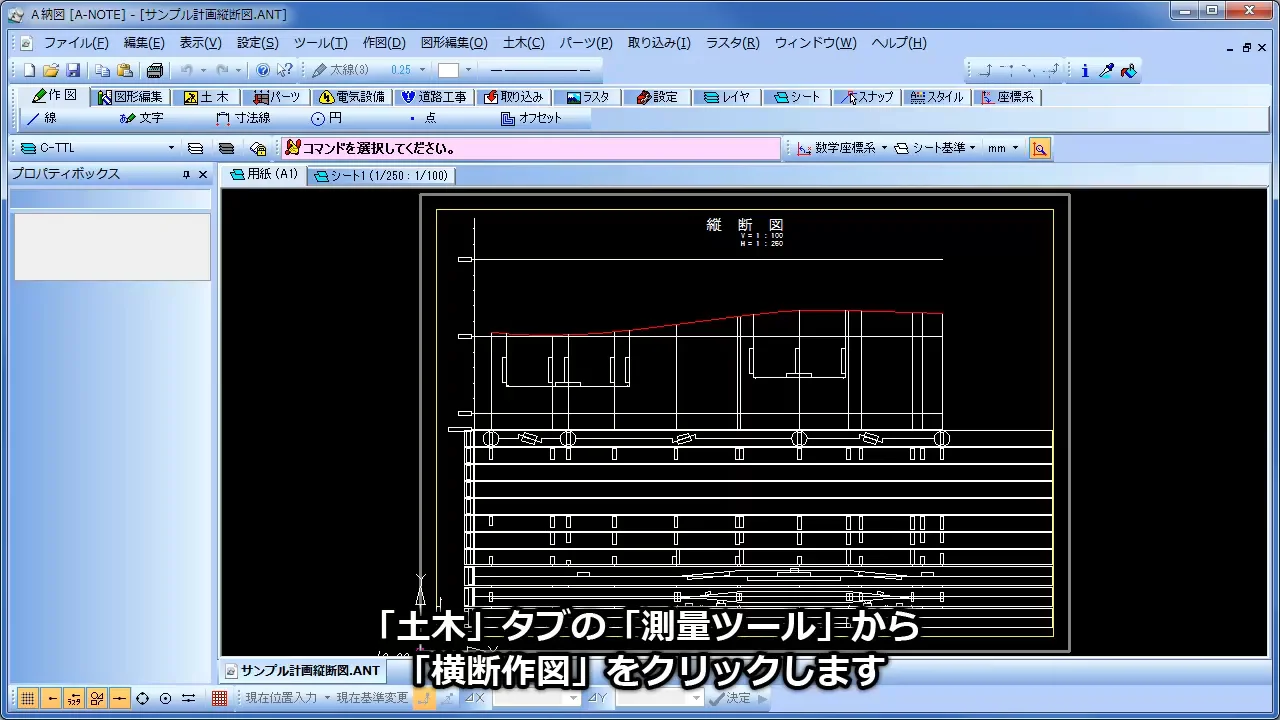Image resolution: width=1280 pixels, height=720 pixels.
Task: Toggle the left-arrow snap button in status bar
Action: point(51,698)
